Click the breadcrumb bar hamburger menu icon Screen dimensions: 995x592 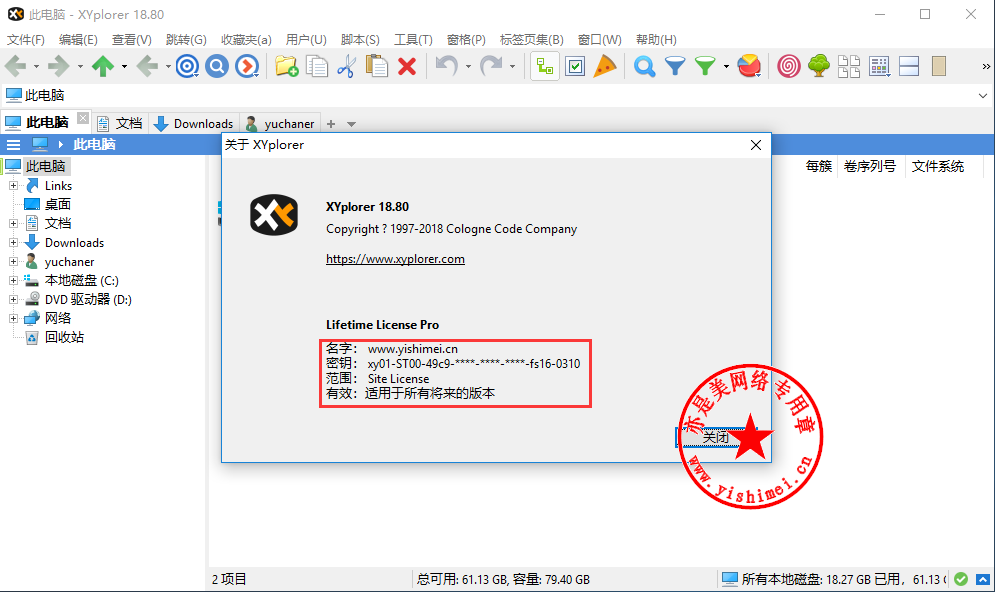click(x=13, y=145)
